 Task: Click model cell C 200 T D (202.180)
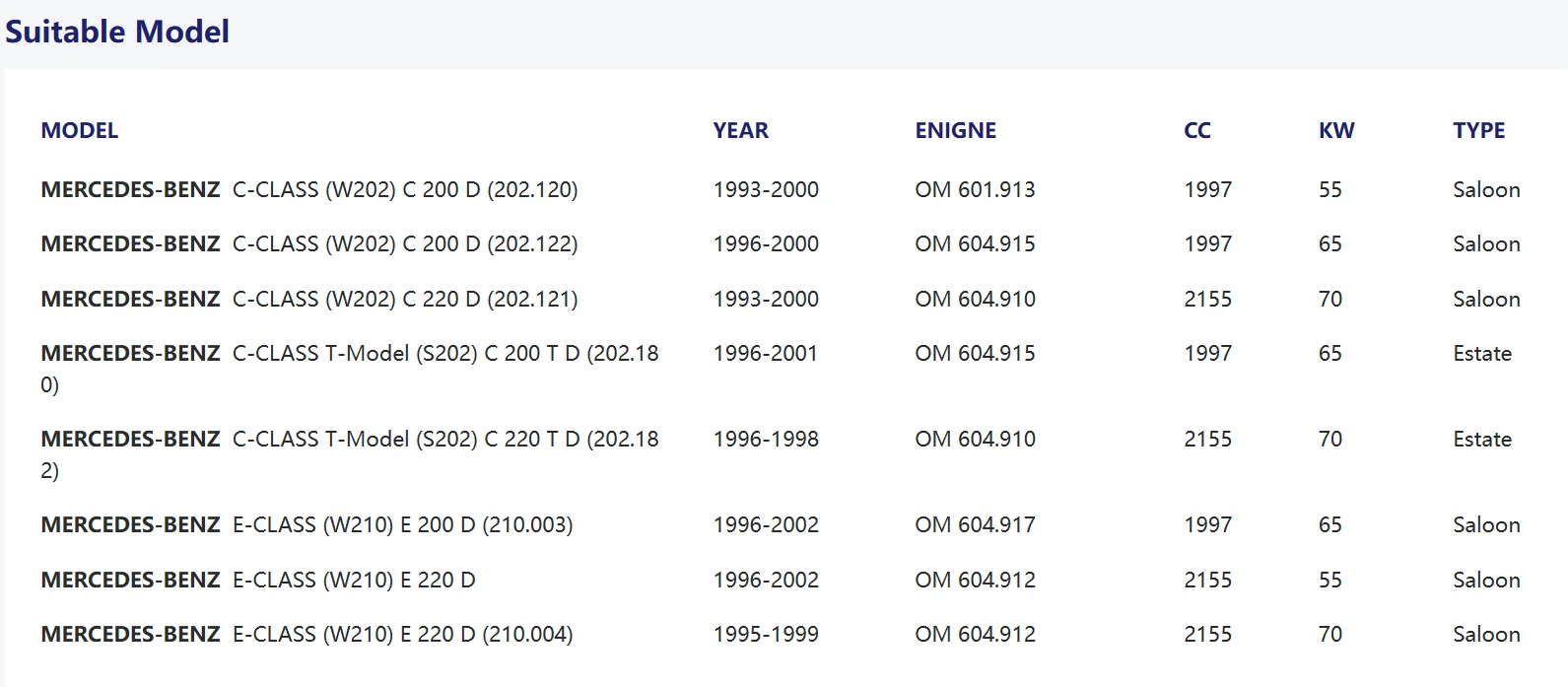[x=350, y=369]
